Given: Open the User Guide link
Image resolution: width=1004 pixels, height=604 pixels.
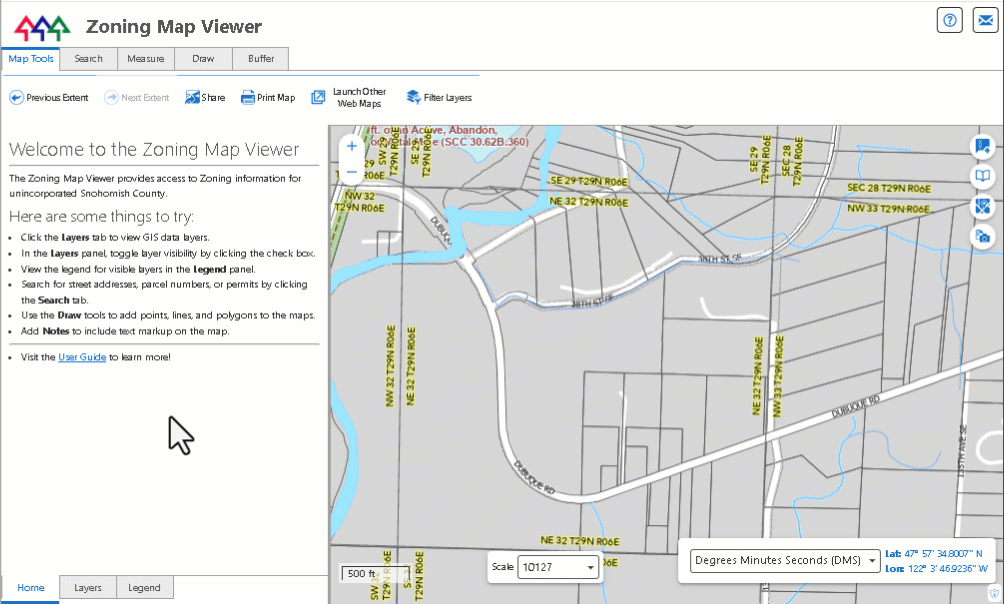Looking at the screenshot, I should (82, 357).
